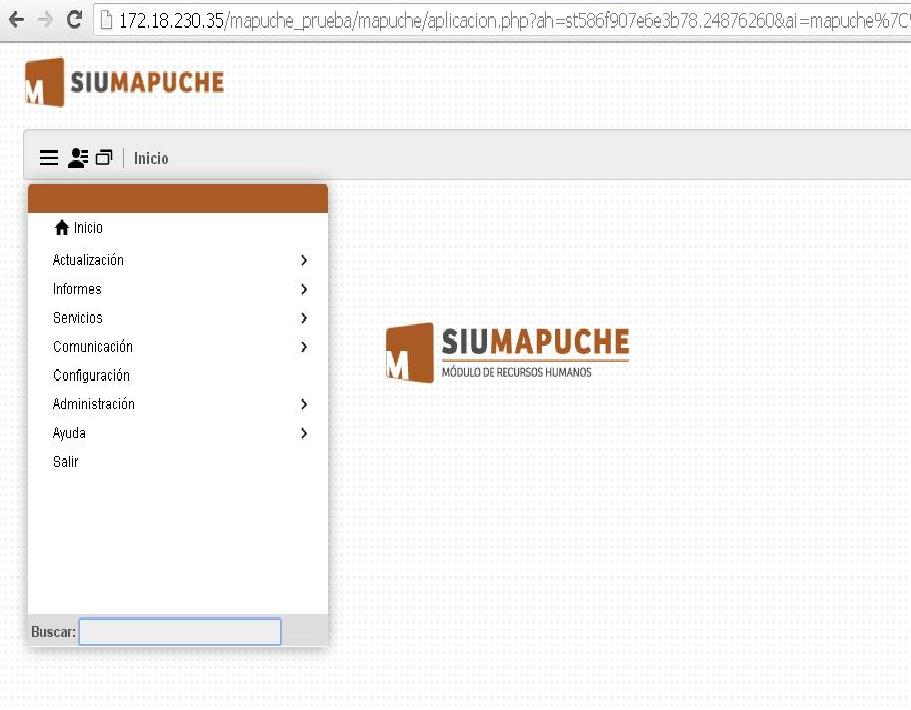Select Configuración from the menu
This screenshot has height=710, width=911.
(91, 376)
